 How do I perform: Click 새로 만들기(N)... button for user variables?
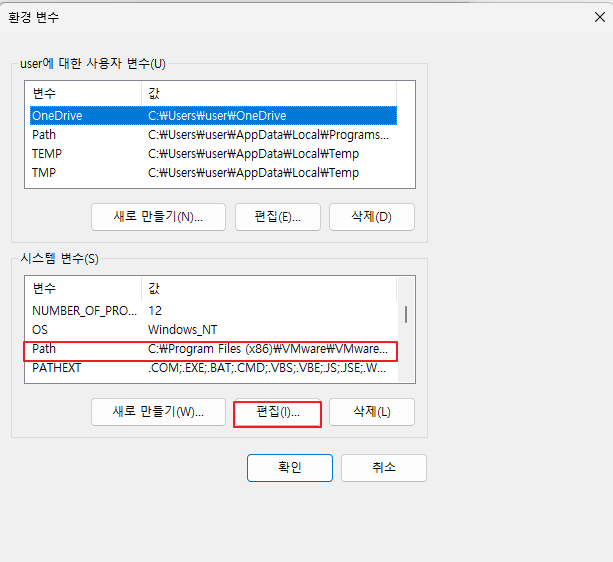(158, 217)
